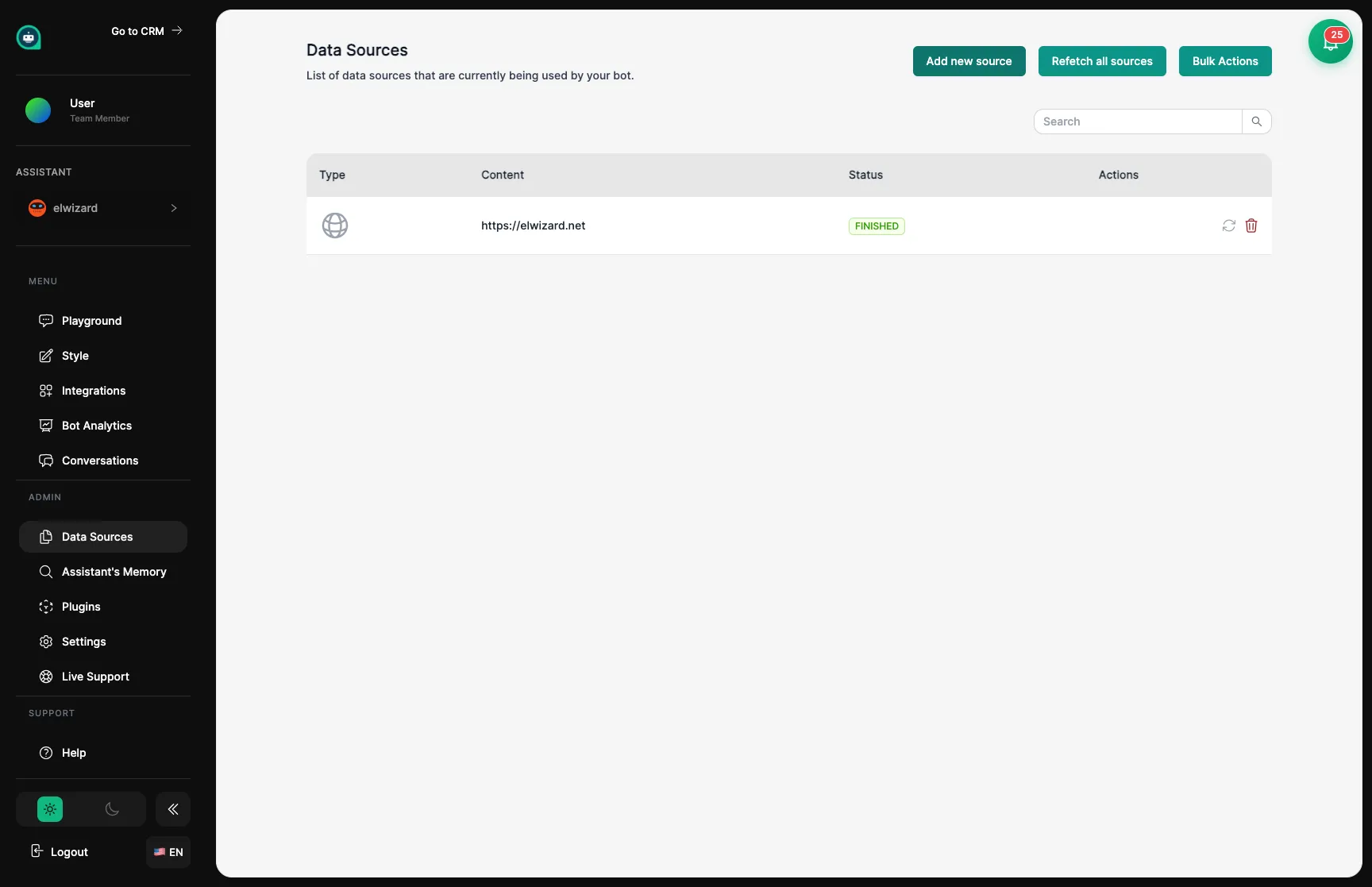The image size is (1372, 887).
Task: Click the user avatar circle
Action: pyautogui.click(x=38, y=110)
